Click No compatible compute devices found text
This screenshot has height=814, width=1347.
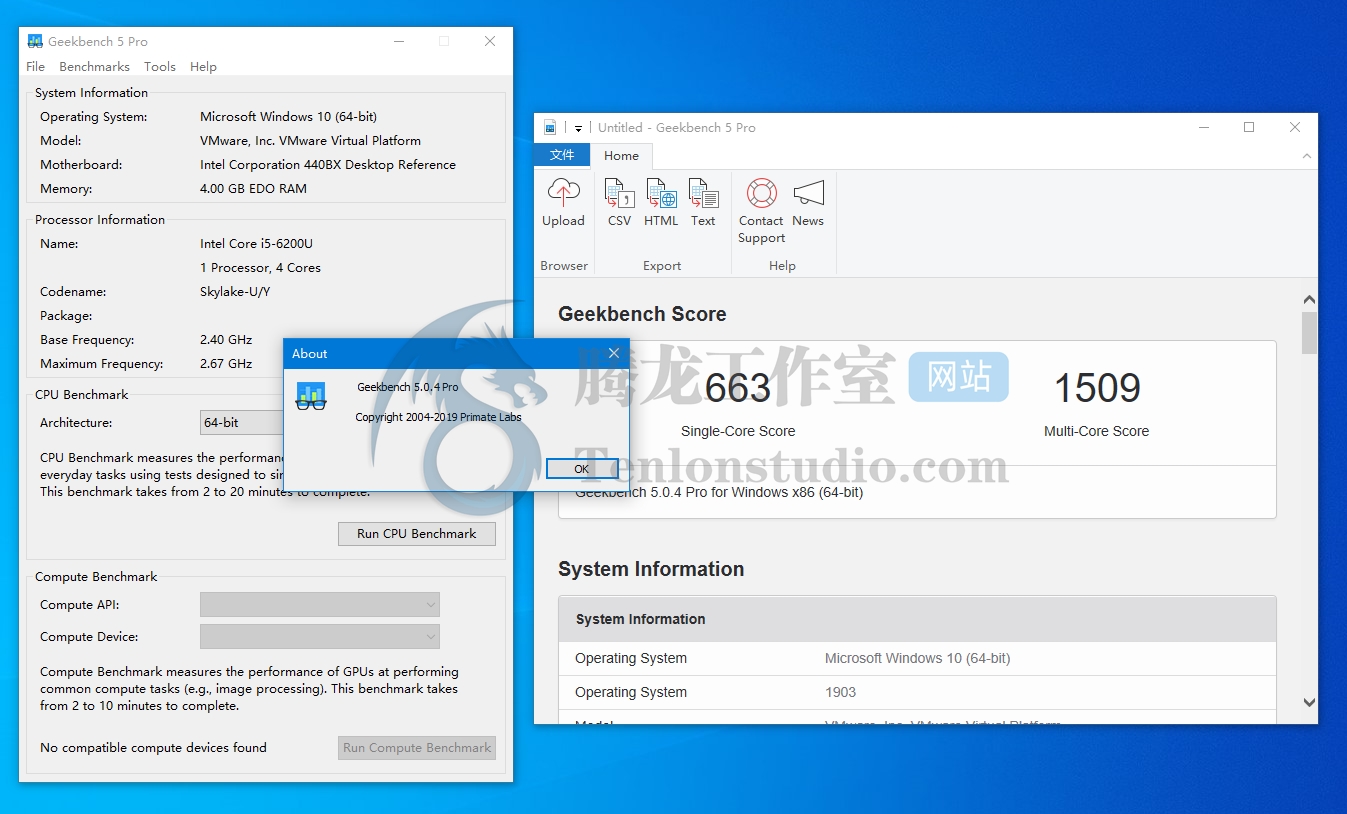153,747
